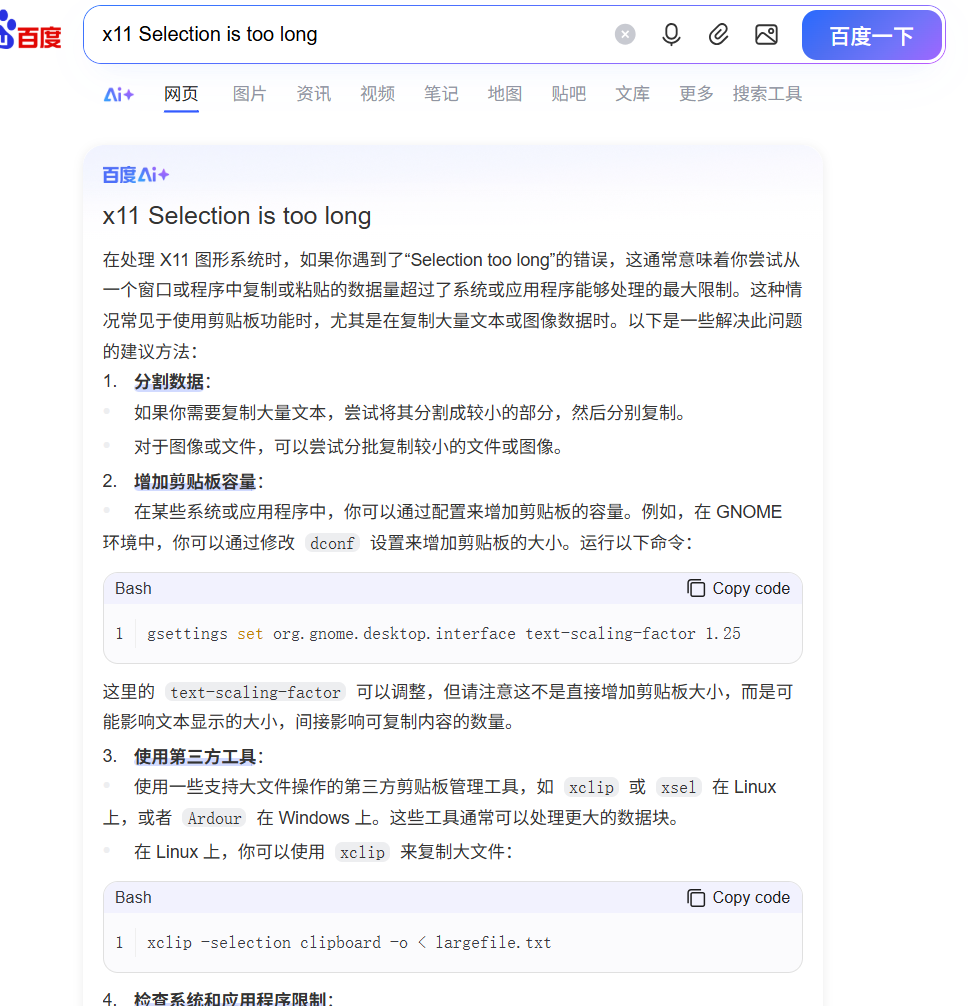Viewport: 968px width, 1006px height.
Task: Focus the search input field
Action: (x=350, y=34)
